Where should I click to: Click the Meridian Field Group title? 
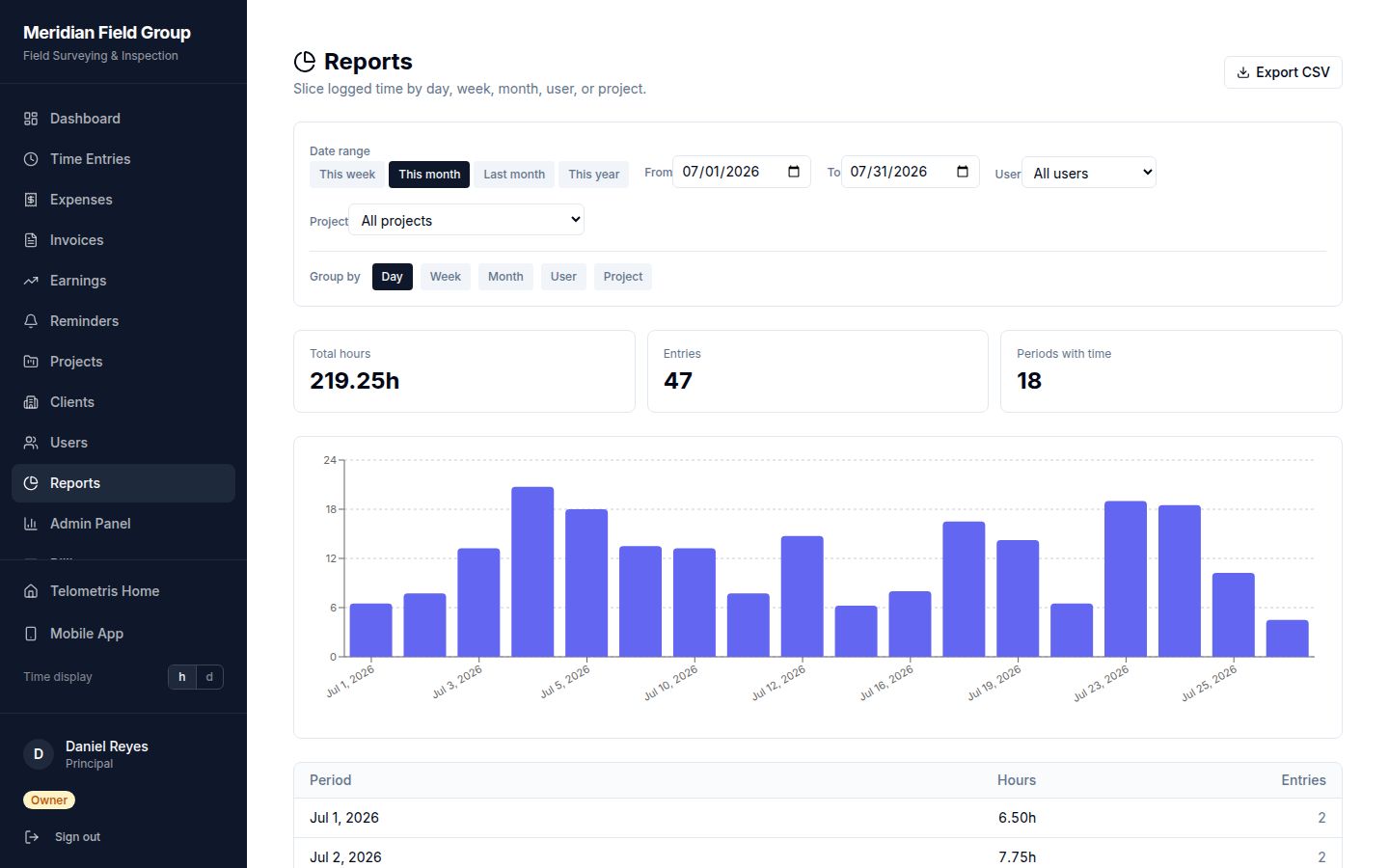click(107, 33)
